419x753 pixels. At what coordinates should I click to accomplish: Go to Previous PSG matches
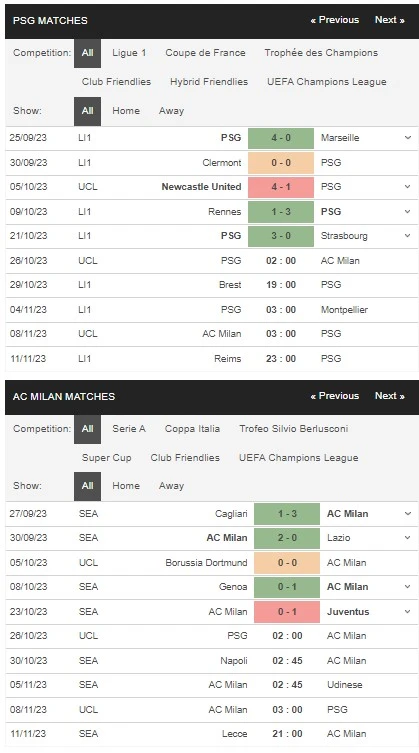pos(335,20)
